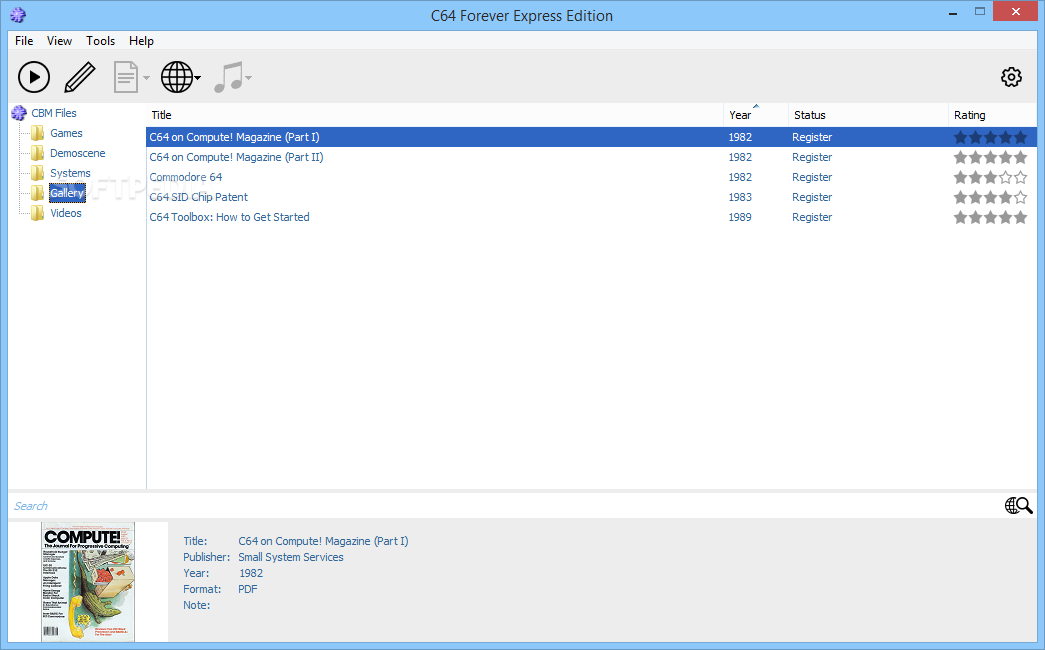1045x650 pixels.
Task: Sort list by Title column header
Action: point(435,115)
